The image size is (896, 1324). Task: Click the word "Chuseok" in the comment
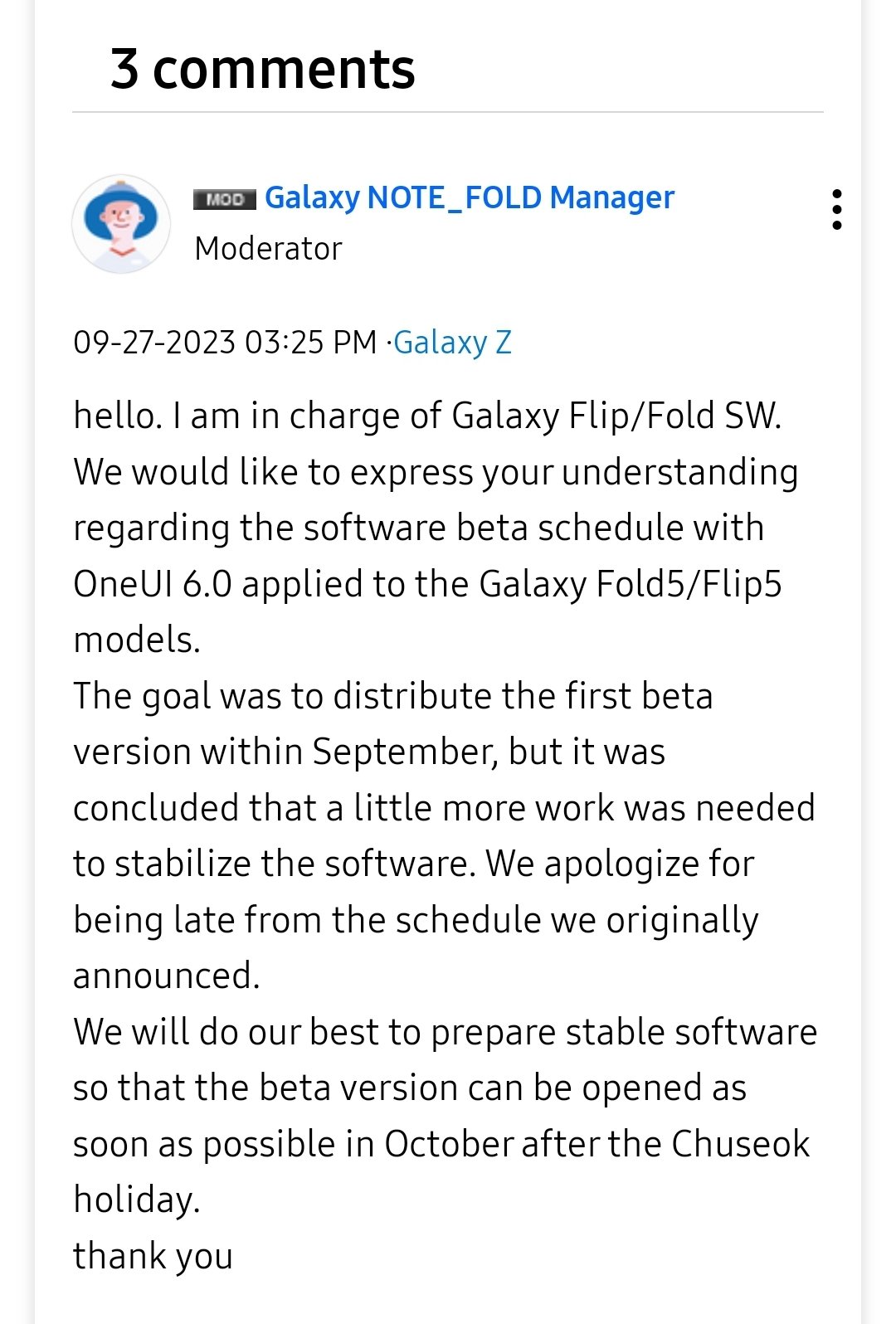tap(740, 1144)
